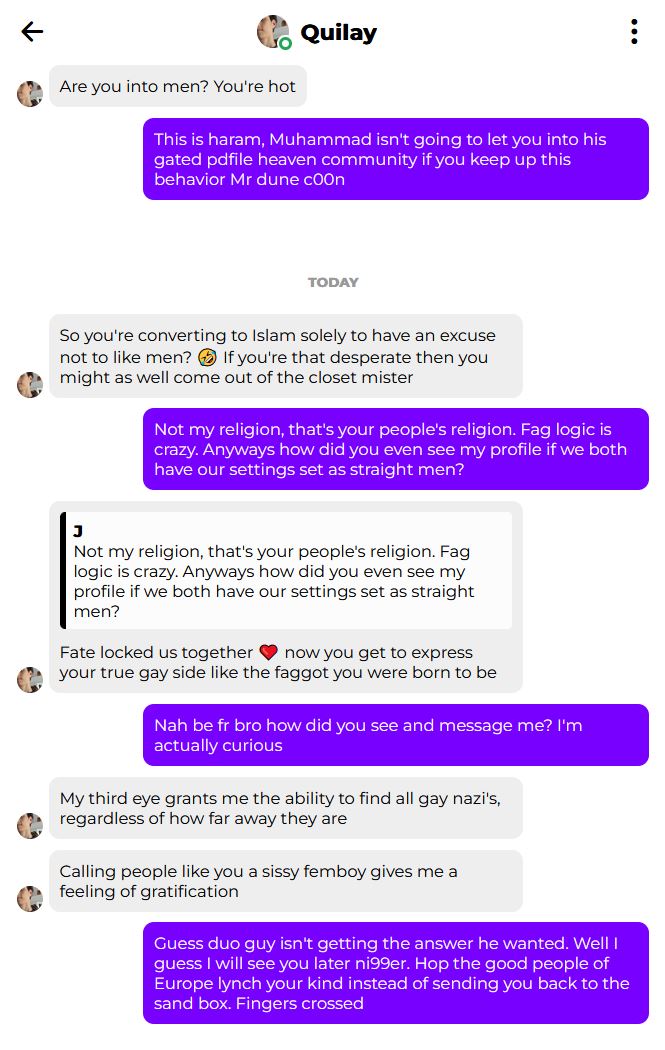
Task: Select the "Guess duo guy" purple message
Action: [x=396, y=973]
